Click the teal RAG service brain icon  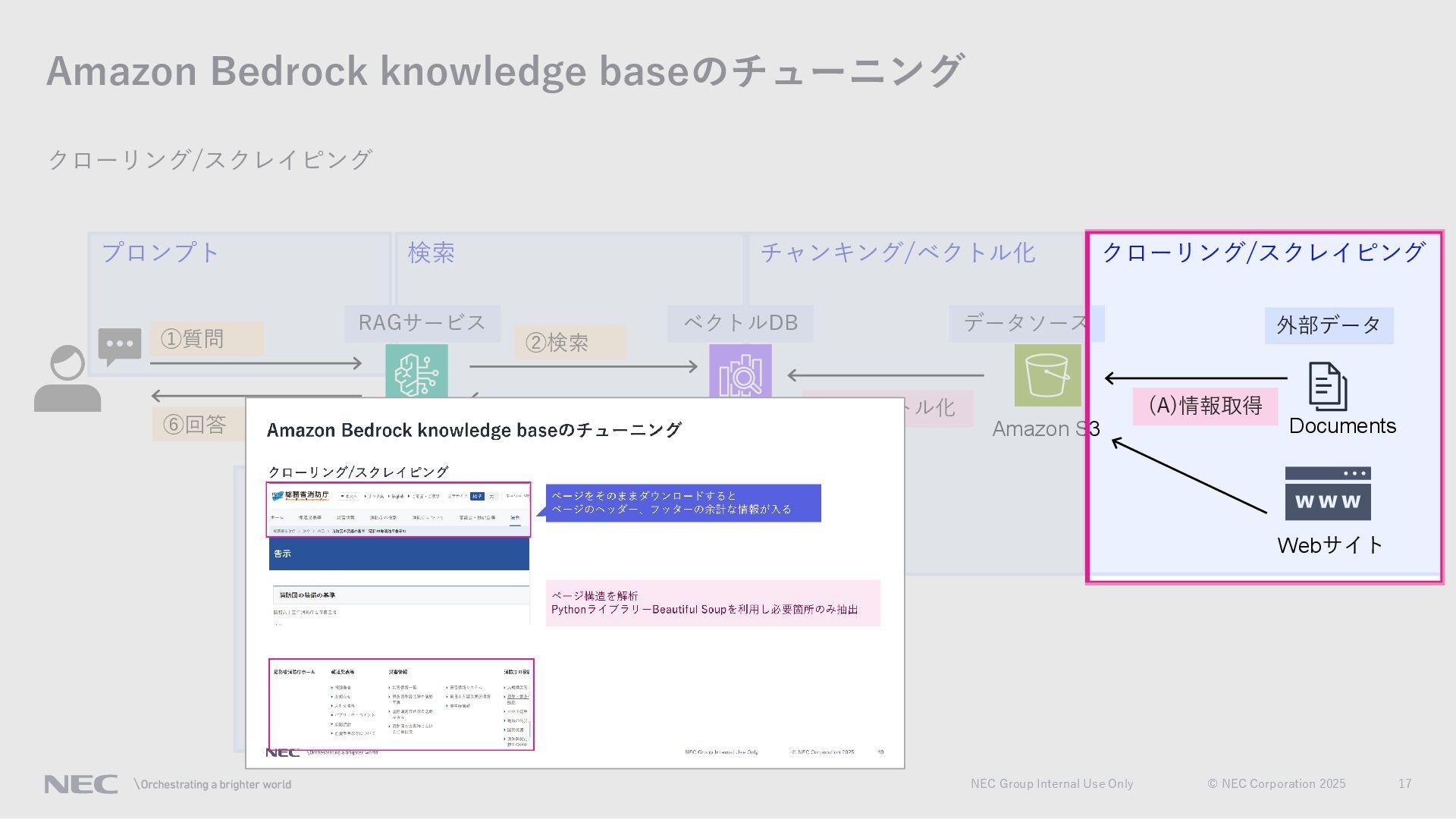416,370
